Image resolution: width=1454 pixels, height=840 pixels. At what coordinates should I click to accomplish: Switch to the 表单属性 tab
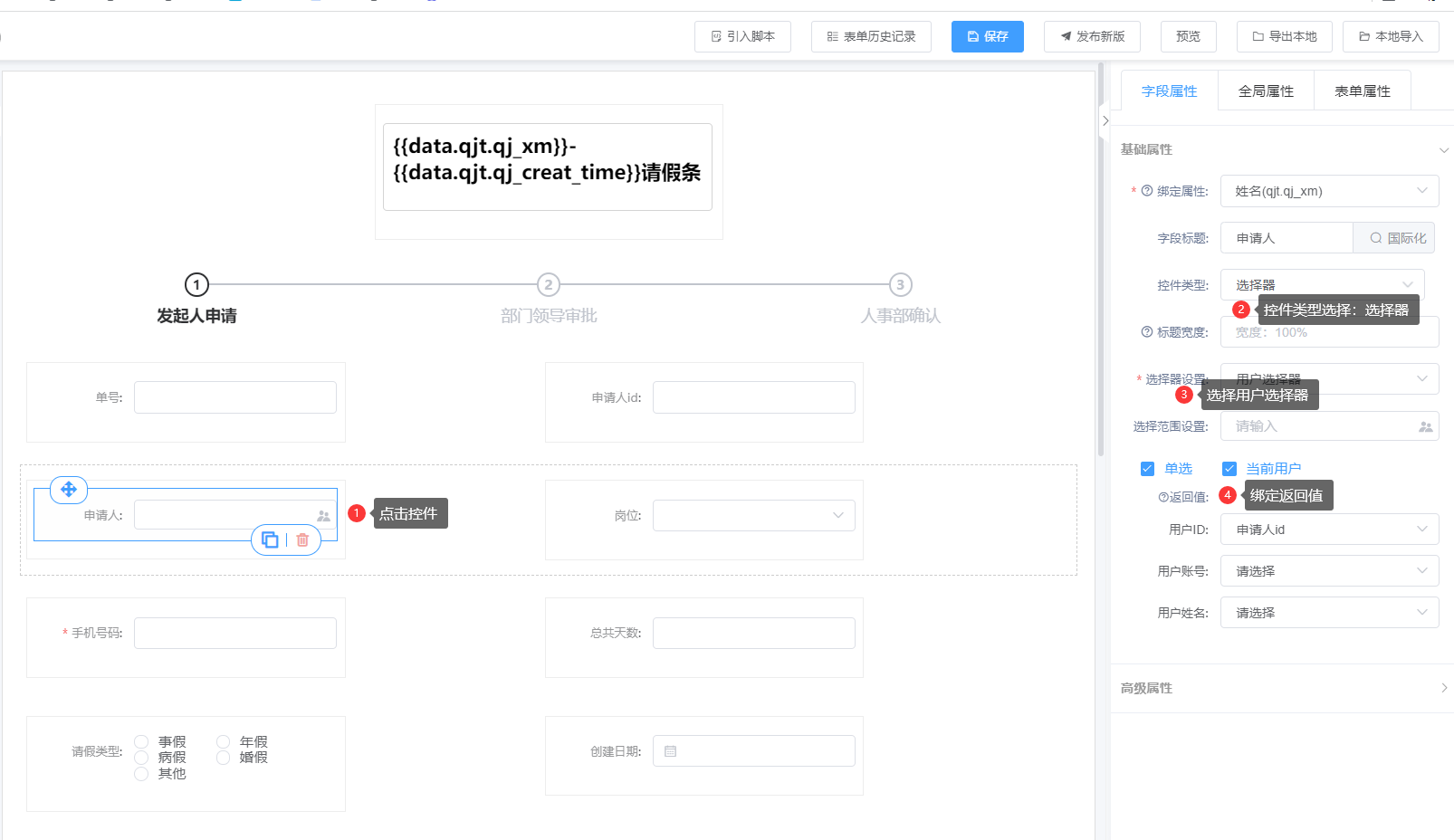(1362, 91)
